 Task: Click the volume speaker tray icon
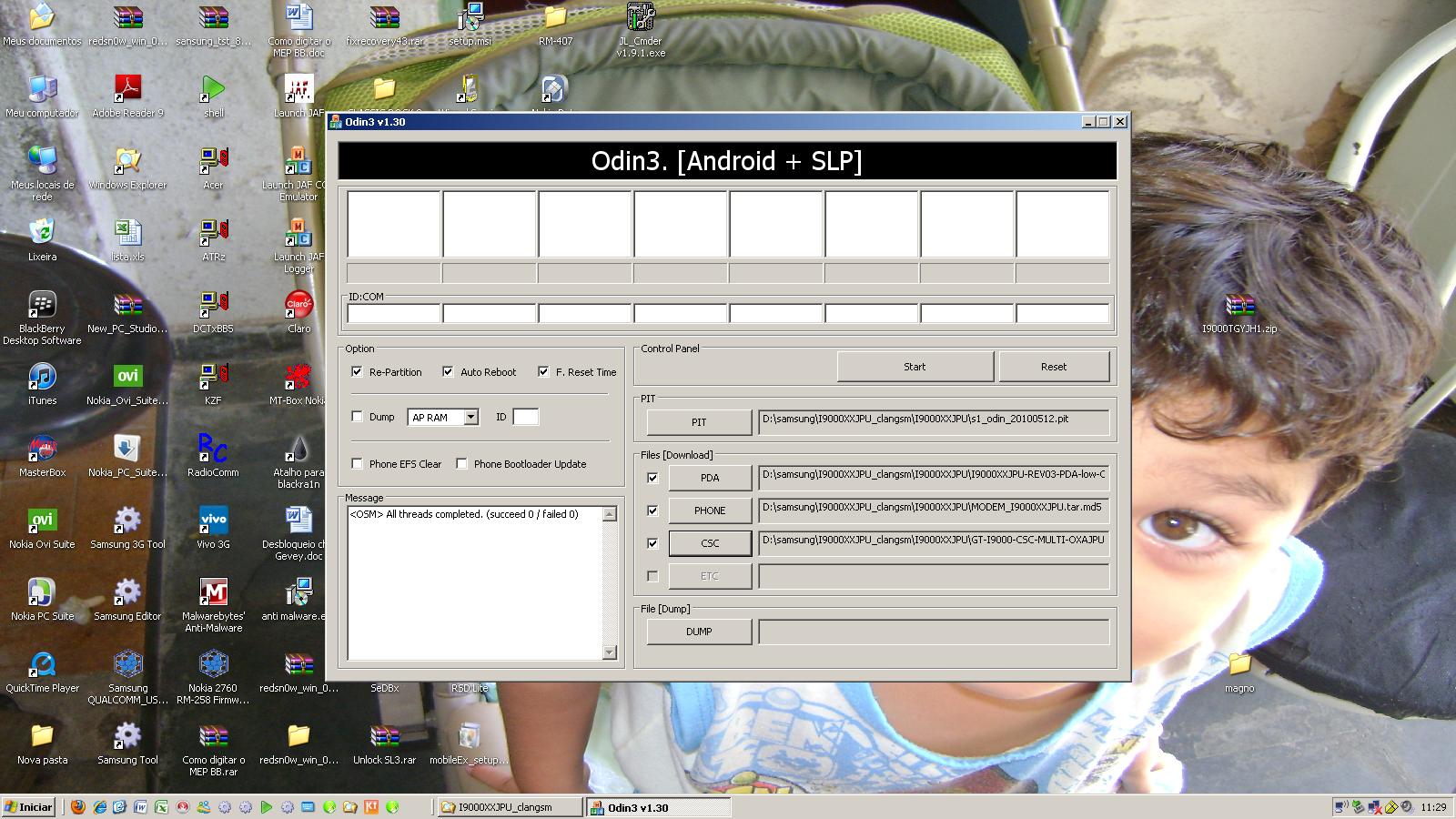tap(1407, 807)
